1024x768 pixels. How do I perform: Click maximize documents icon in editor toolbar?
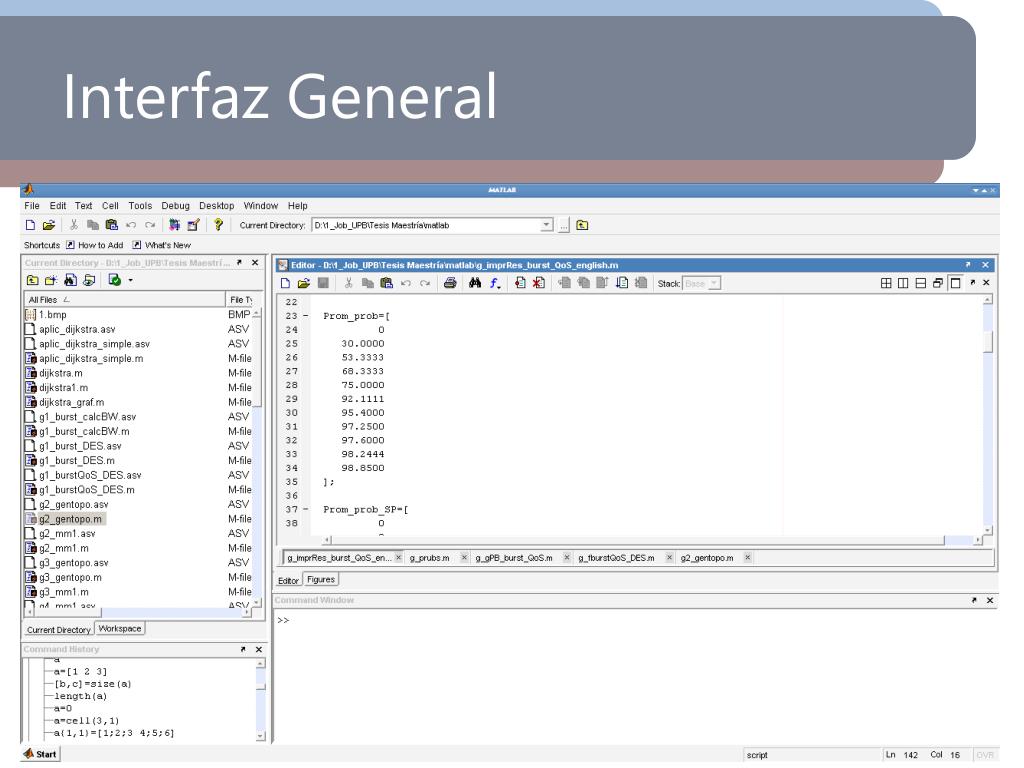click(x=955, y=283)
